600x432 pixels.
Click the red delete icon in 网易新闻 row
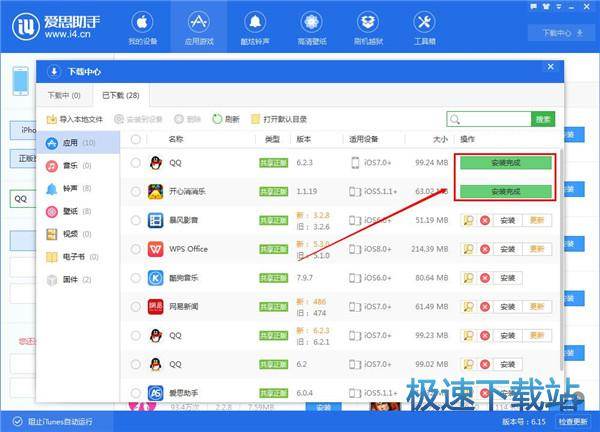point(485,306)
